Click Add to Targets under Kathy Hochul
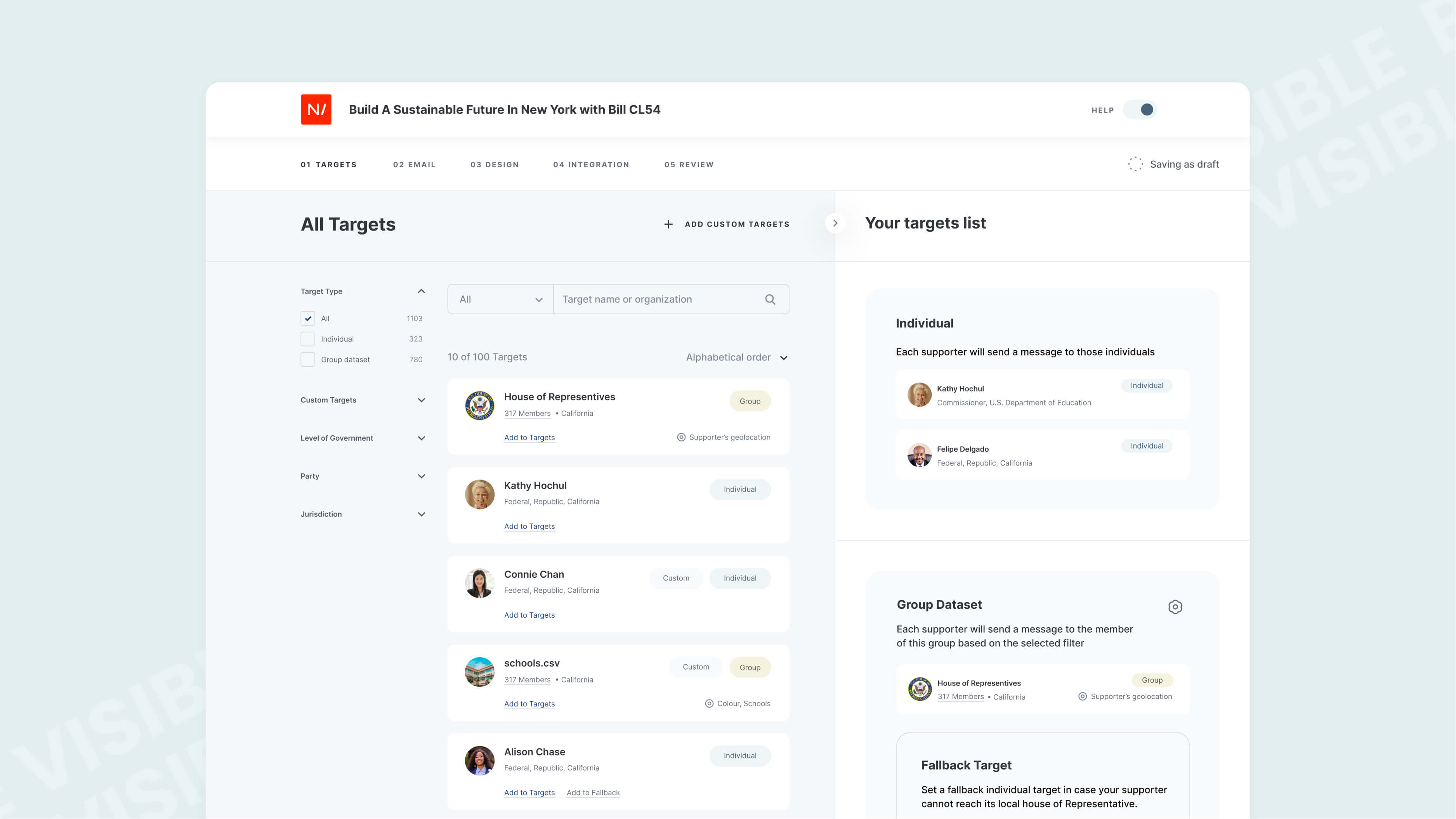The height and width of the screenshot is (819, 1456). coord(529,526)
